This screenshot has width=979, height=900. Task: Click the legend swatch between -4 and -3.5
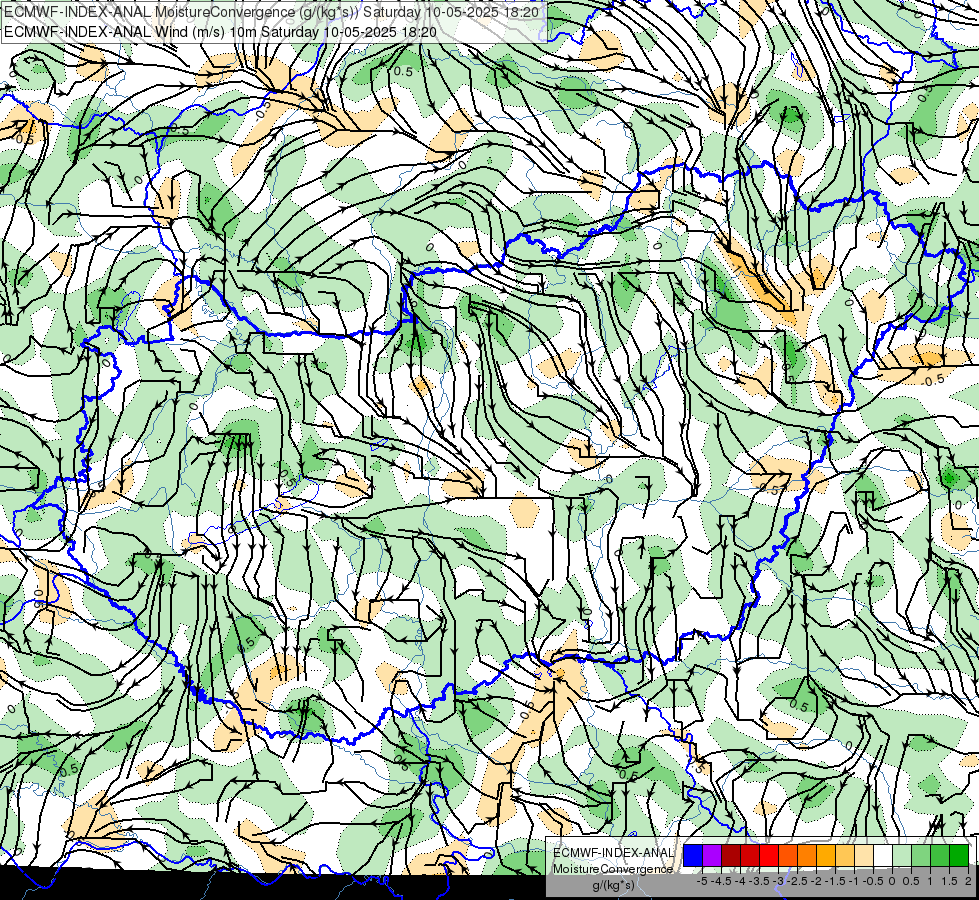point(750,855)
